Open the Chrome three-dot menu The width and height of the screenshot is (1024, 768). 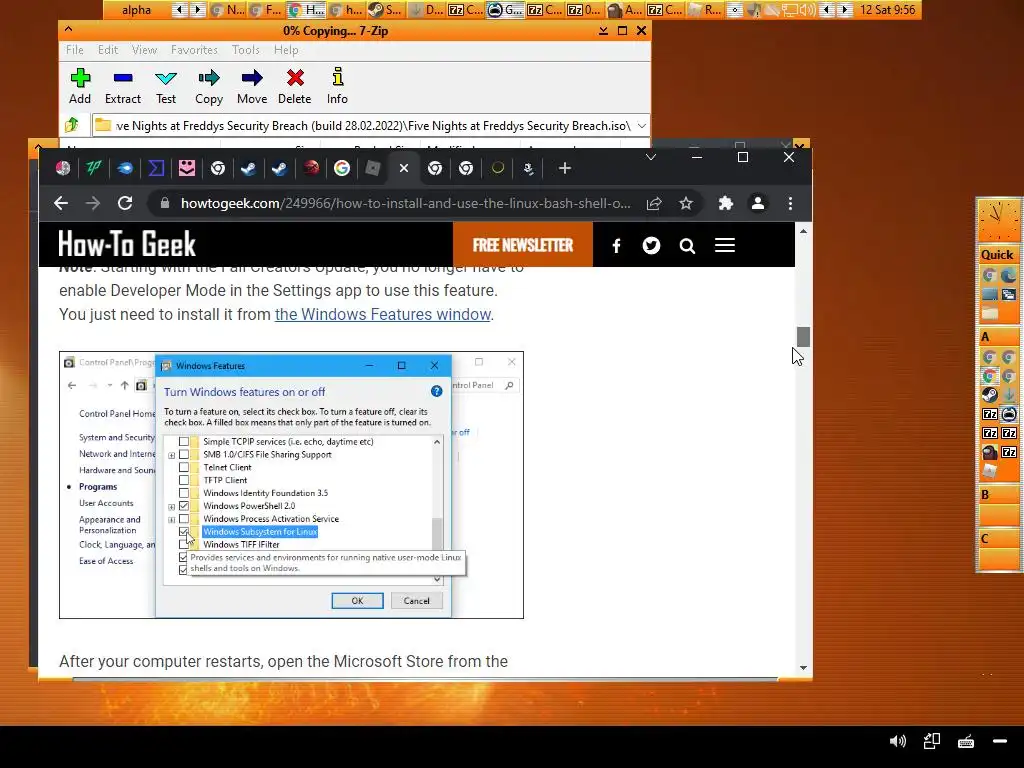pyautogui.click(x=790, y=203)
